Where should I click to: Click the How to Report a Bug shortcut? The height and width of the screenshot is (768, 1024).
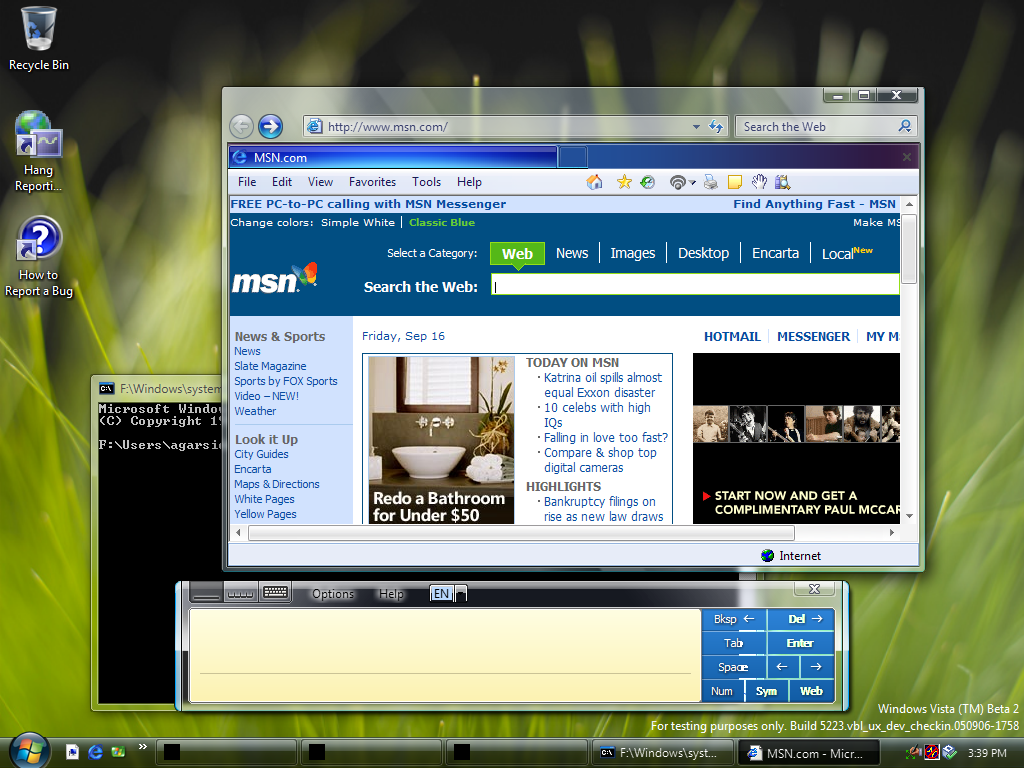click(39, 257)
